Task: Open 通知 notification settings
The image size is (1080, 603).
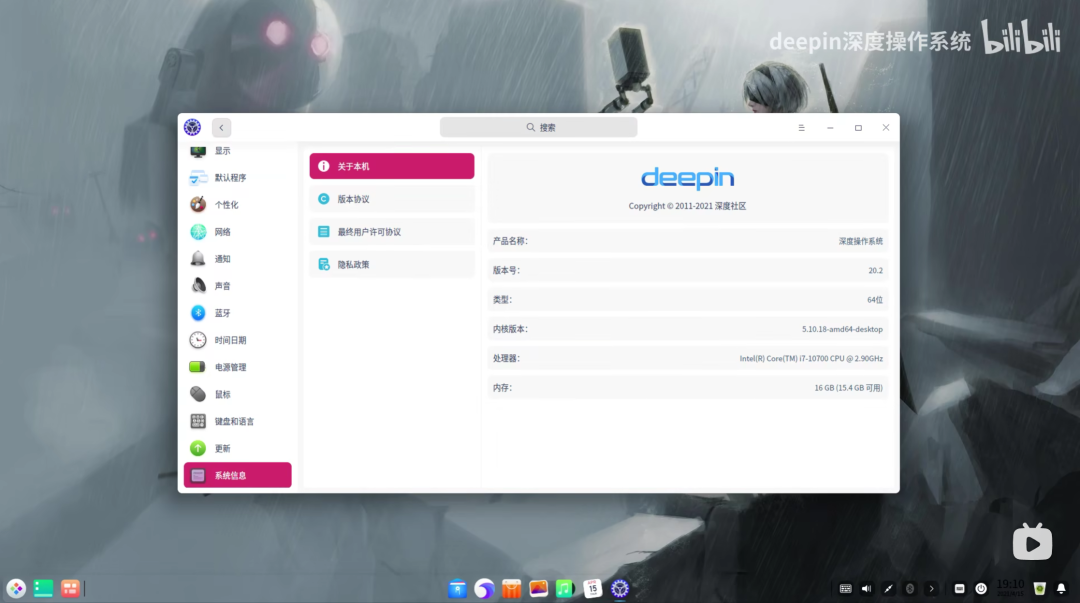Action: (237, 259)
